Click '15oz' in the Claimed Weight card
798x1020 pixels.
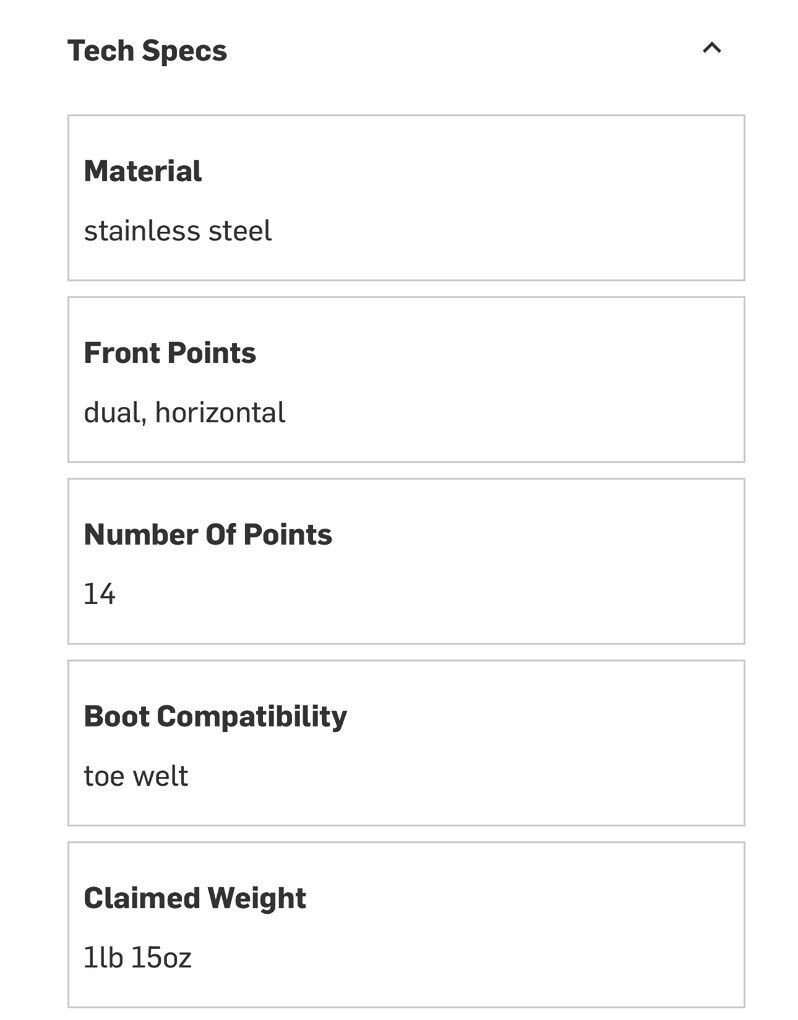coord(161,958)
